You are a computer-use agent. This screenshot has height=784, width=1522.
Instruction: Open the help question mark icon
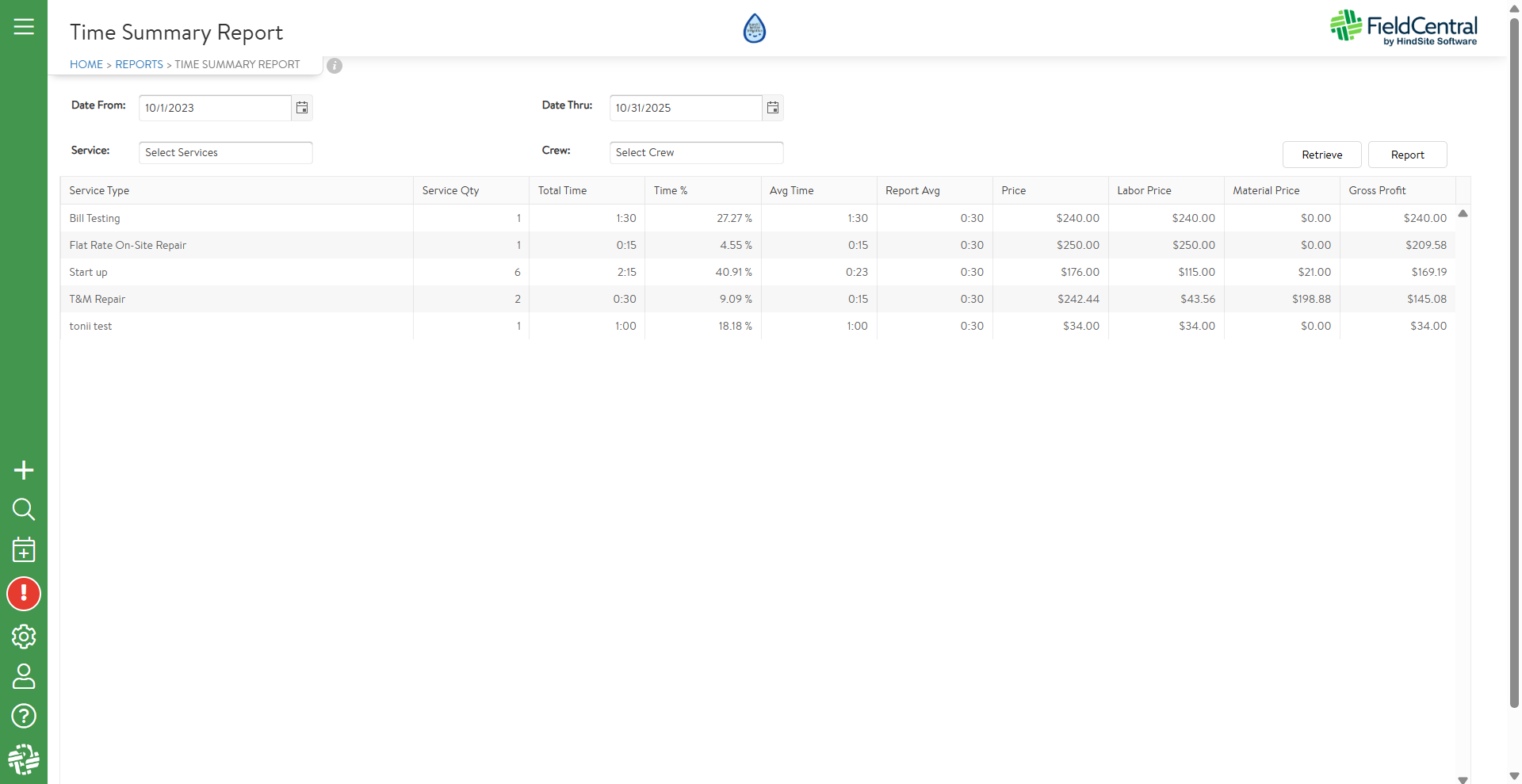click(24, 716)
